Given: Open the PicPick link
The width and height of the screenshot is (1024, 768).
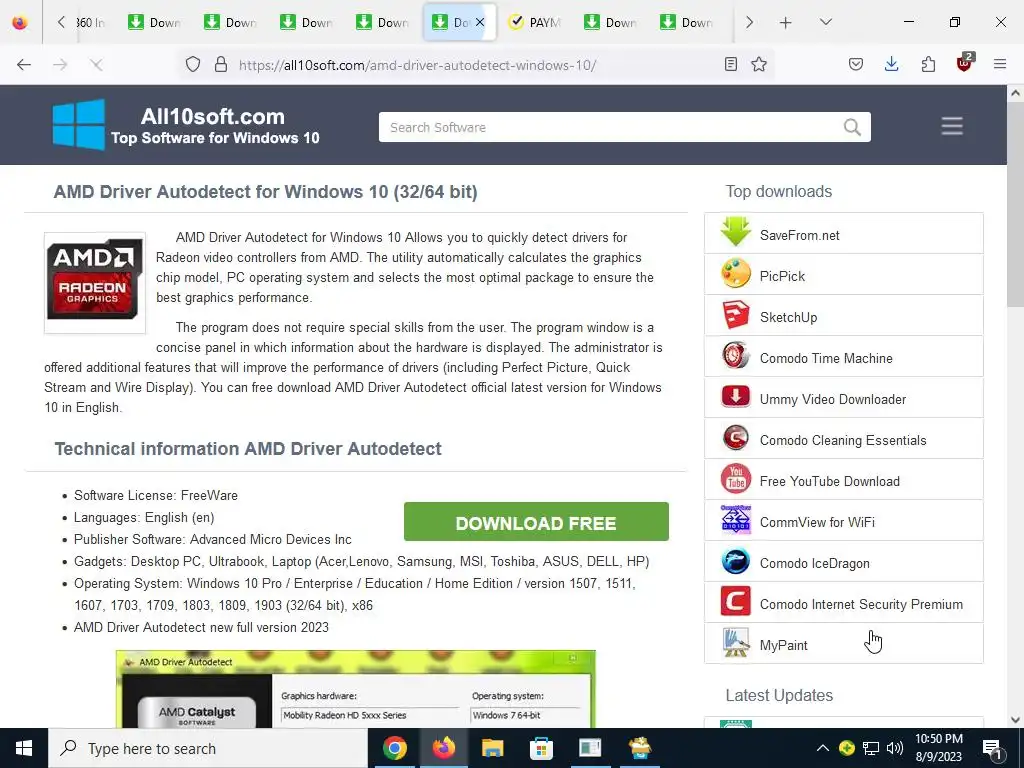Looking at the screenshot, I should click(782, 276).
